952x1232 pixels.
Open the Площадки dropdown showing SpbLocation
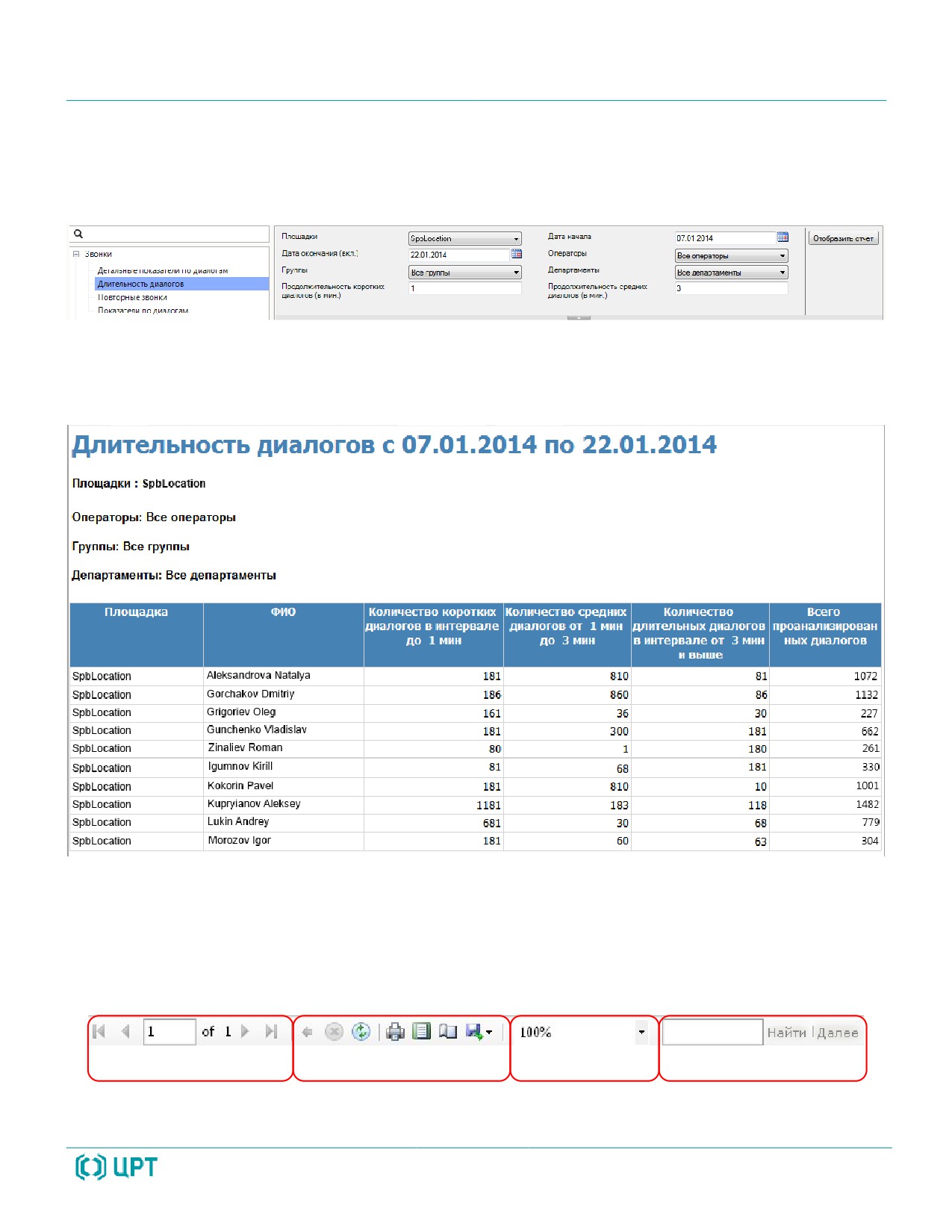(464, 238)
